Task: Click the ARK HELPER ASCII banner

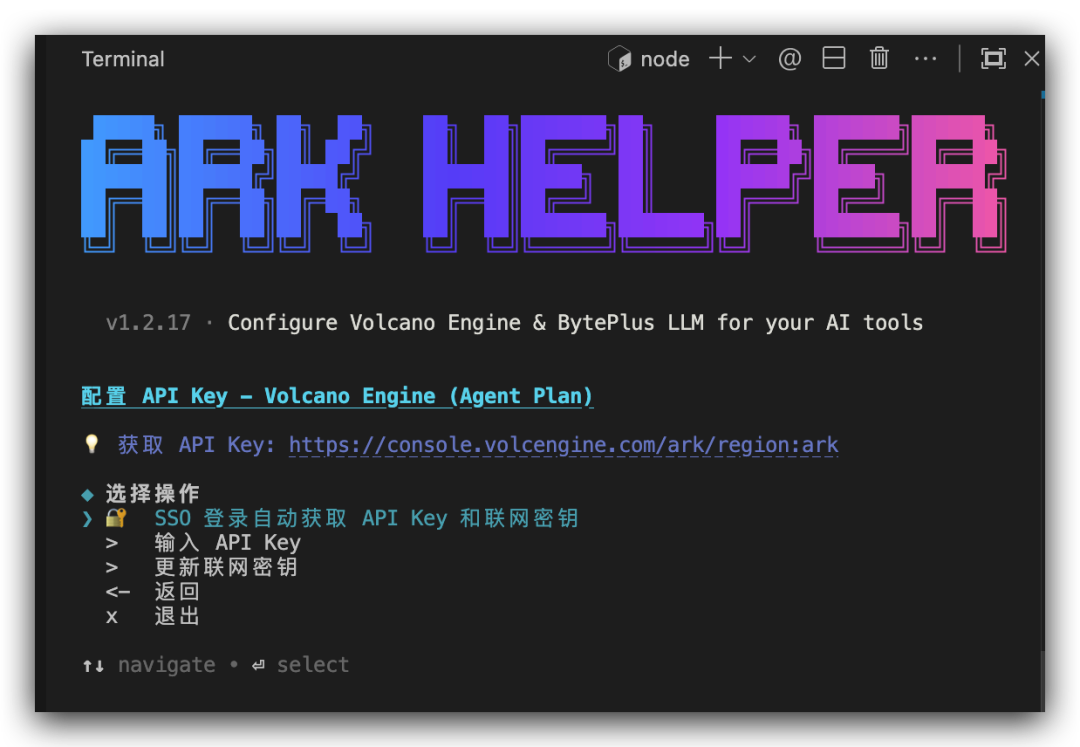Action: 544,183
